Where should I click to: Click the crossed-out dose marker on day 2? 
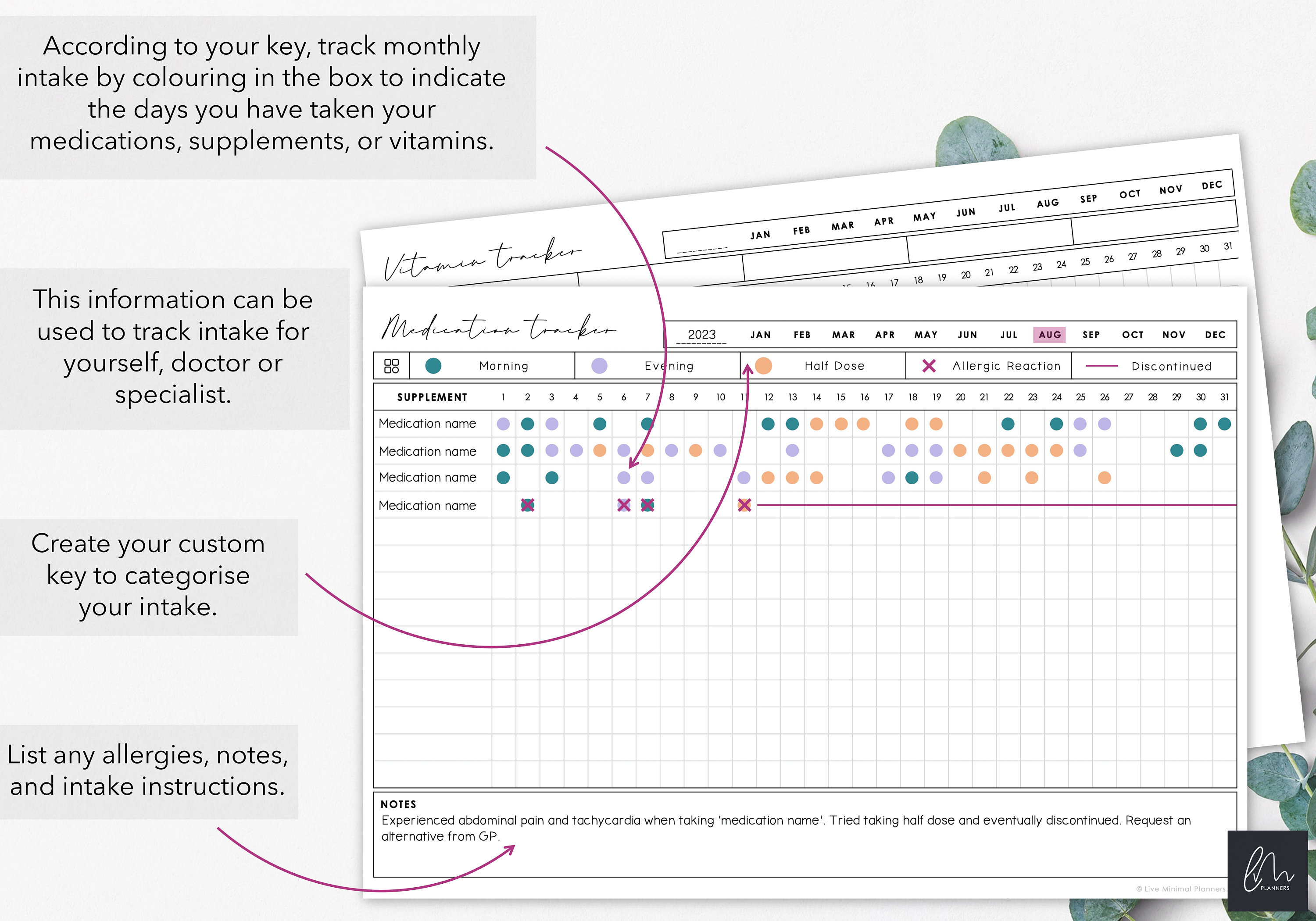point(527,506)
